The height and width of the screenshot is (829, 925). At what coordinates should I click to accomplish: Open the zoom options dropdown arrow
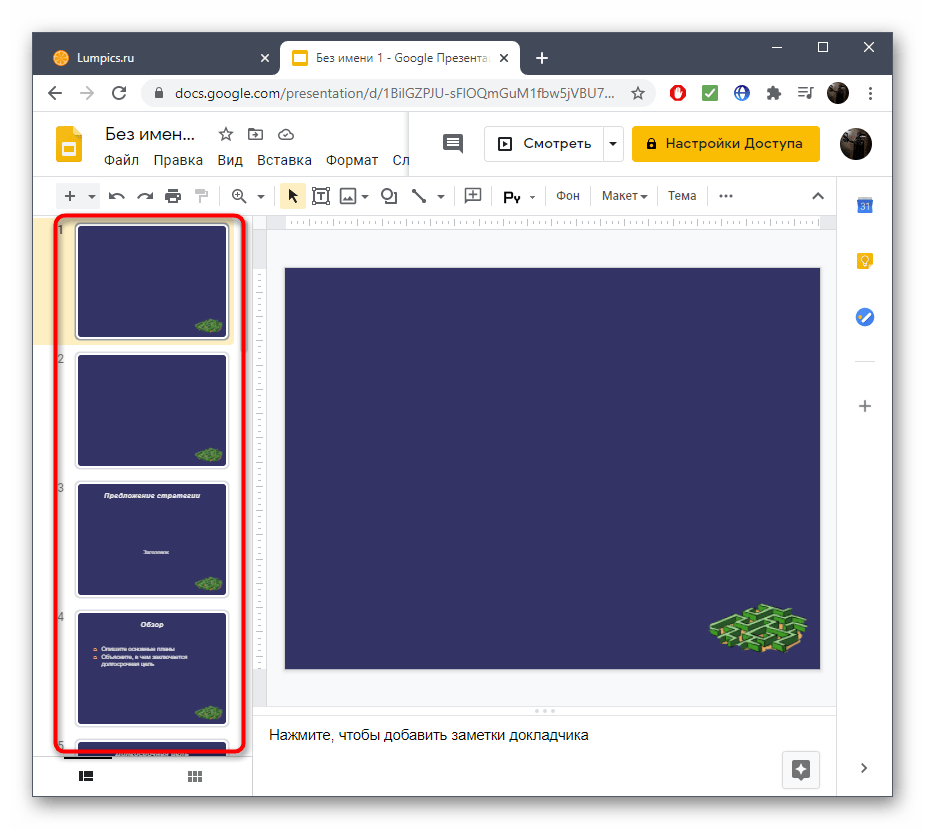(x=261, y=196)
